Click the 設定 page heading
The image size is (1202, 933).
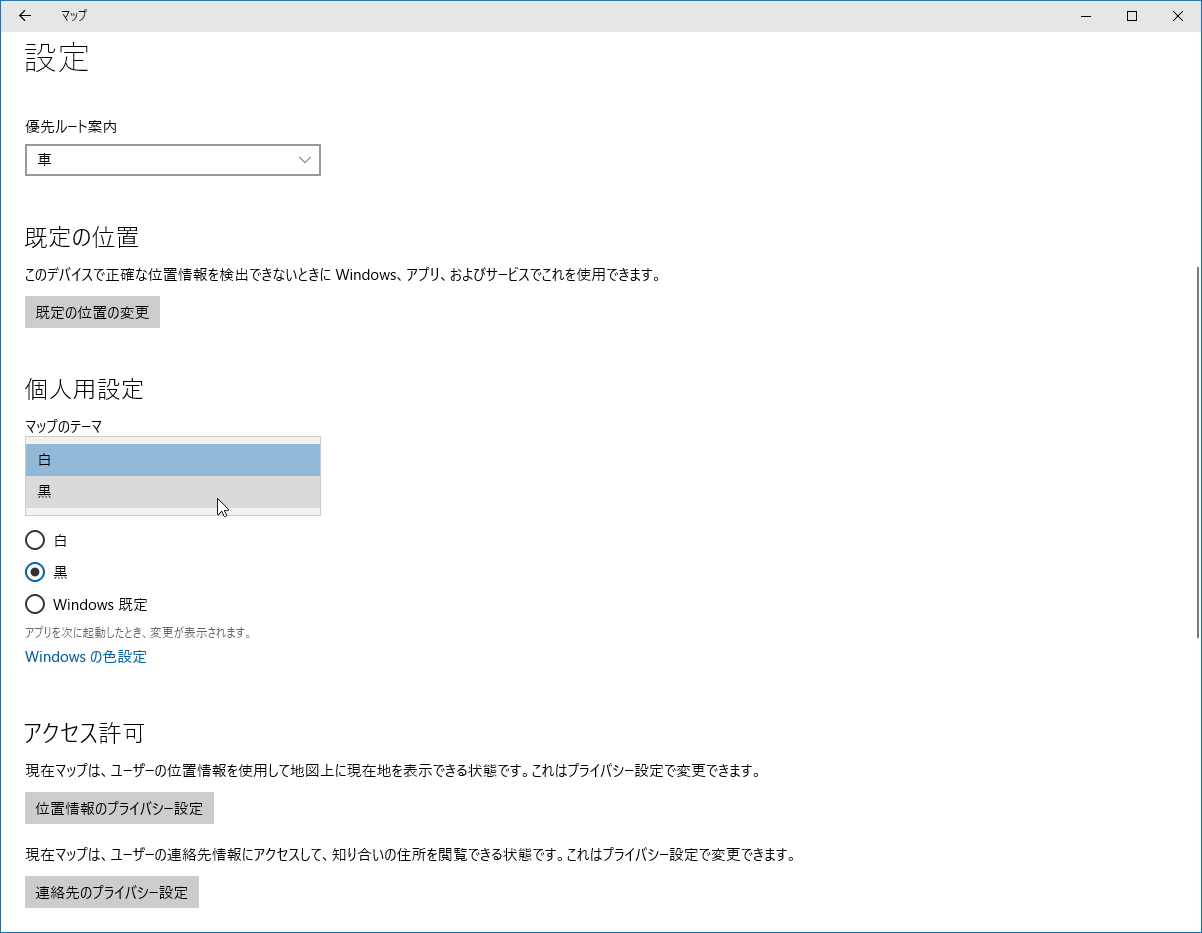click(55, 59)
